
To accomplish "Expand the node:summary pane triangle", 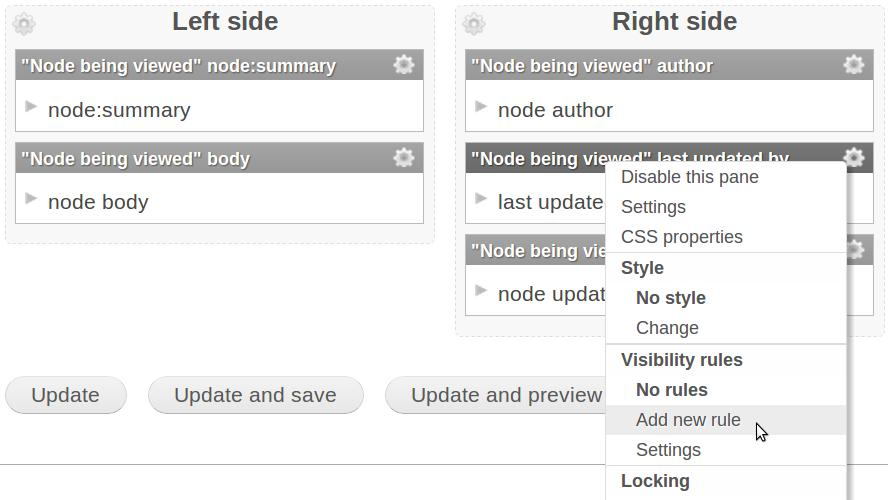I will point(31,106).
